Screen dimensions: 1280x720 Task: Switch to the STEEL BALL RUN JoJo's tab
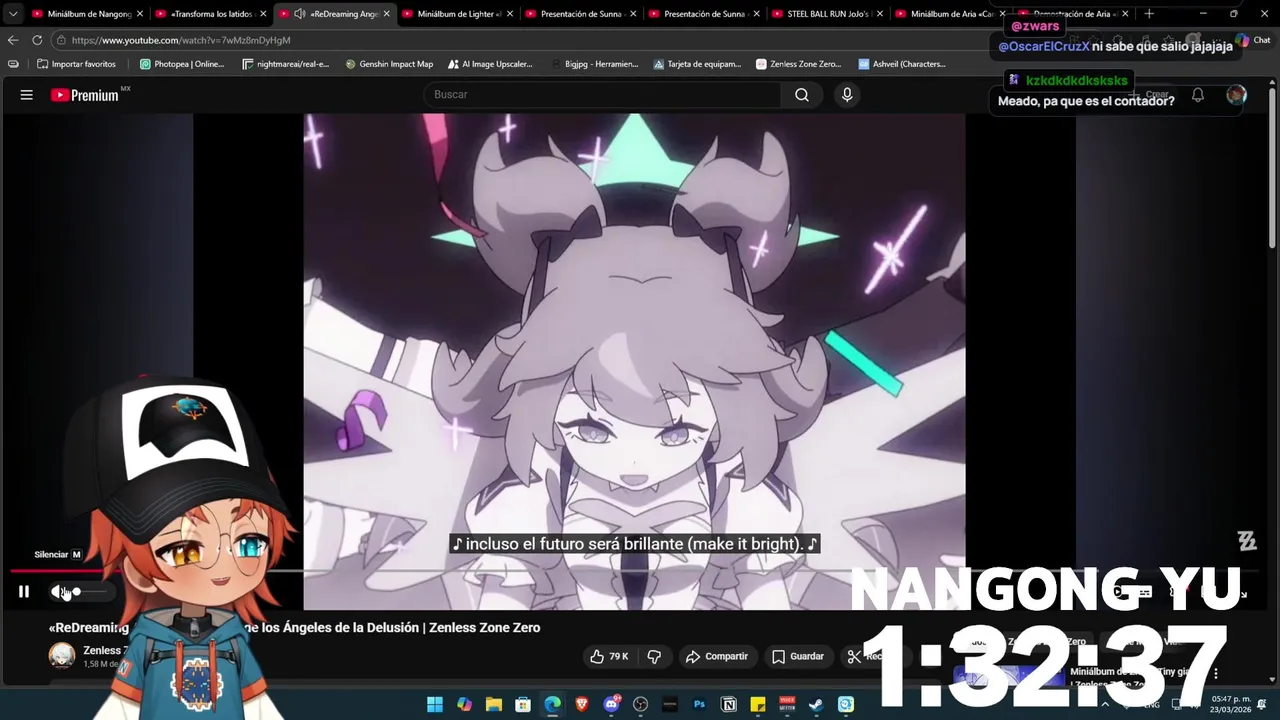tap(828, 14)
